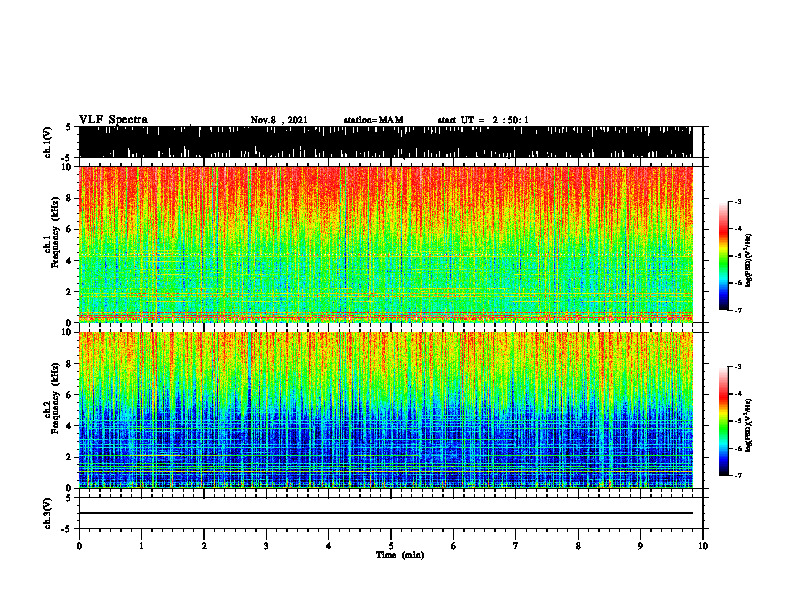The height and width of the screenshot is (612, 792).
Task: Select the date text "Nov.8 , 2021"
Action: (279, 120)
